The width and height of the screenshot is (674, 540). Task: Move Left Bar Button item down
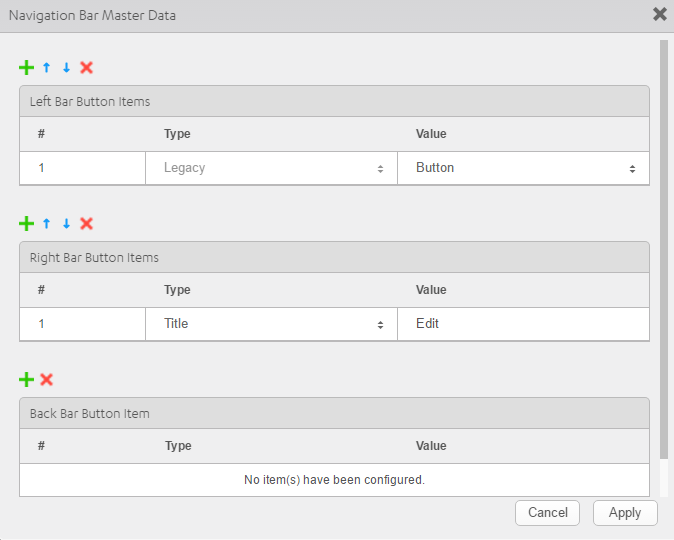click(66, 68)
